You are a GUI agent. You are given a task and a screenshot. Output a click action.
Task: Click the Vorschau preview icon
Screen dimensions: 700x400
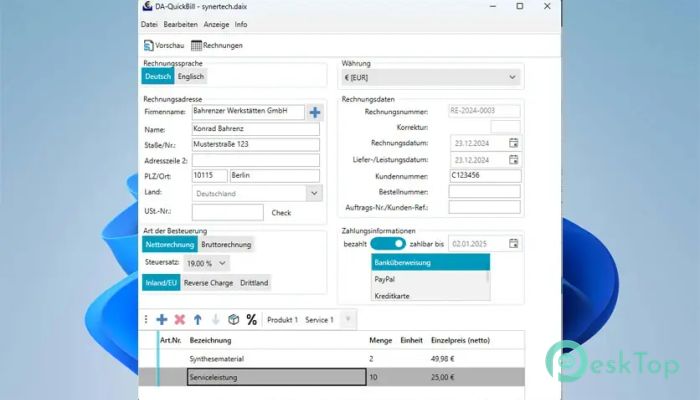[149, 45]
